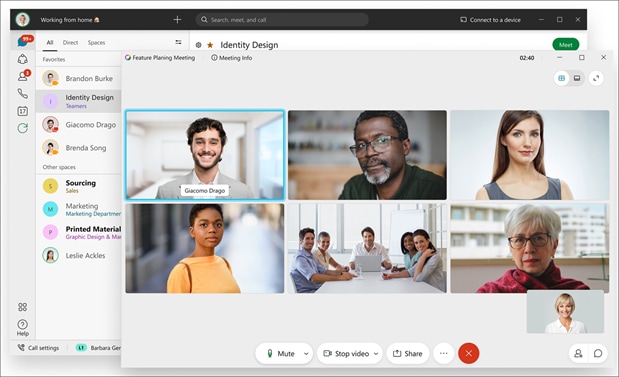This screenshot has width=619, height=377.
Task: Toggle full screen meeting view
Action: [x=596, y=78]
